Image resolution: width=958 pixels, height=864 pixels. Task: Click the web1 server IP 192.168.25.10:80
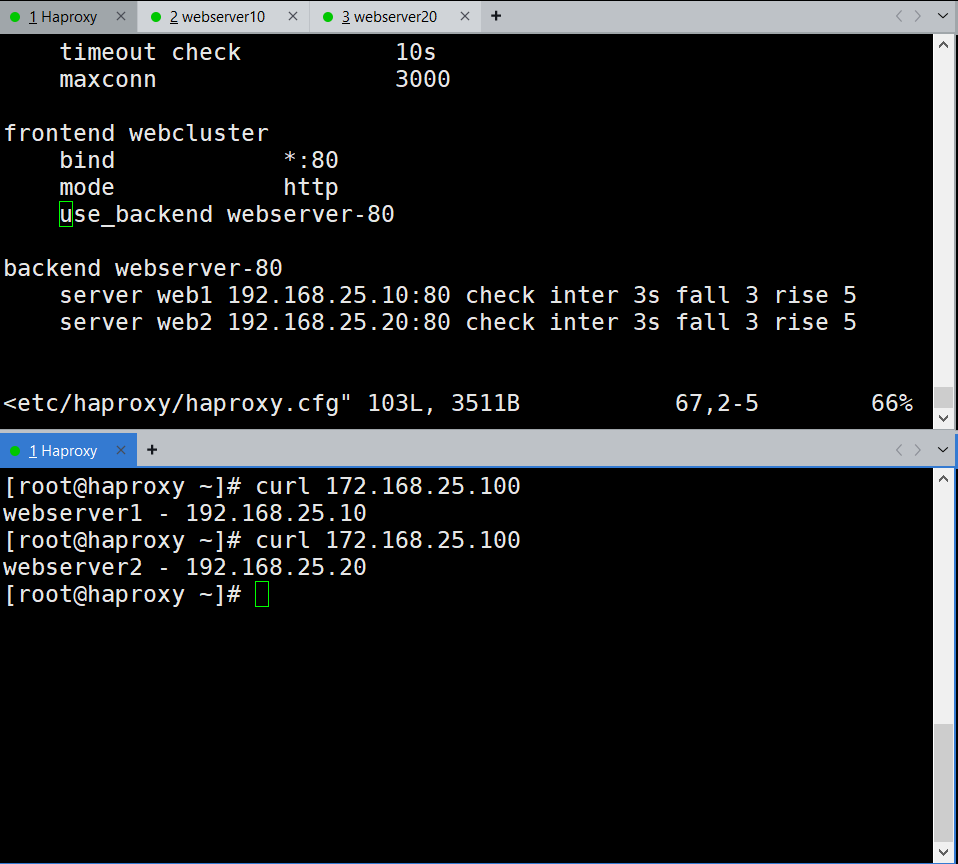[x=339, y=295]
